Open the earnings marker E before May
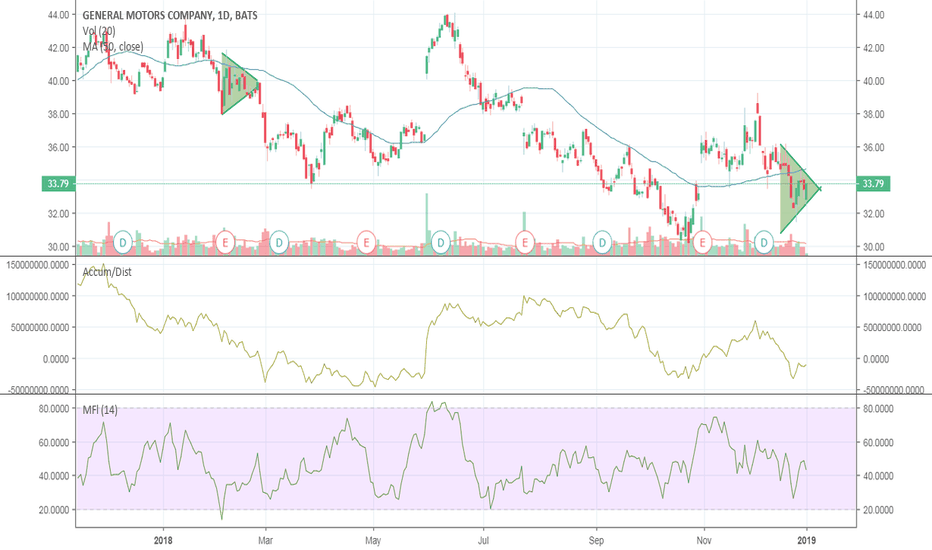The width and height of the screenshot is (932, 550). point(366,243)
